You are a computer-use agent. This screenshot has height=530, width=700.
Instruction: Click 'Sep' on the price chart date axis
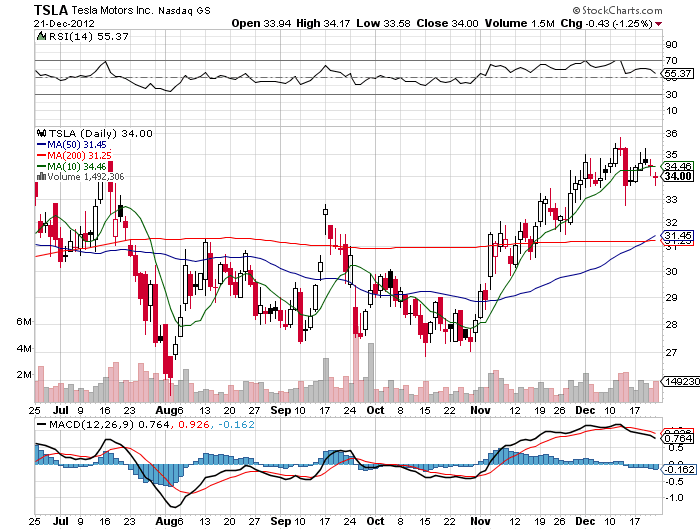tap(281, 410)
